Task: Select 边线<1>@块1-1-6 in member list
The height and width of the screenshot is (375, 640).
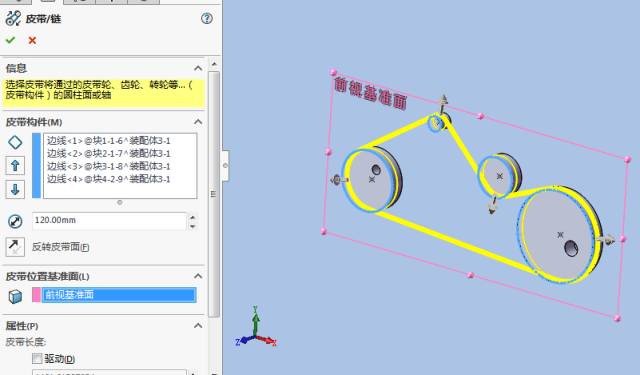Action: [x=109, y=141]
